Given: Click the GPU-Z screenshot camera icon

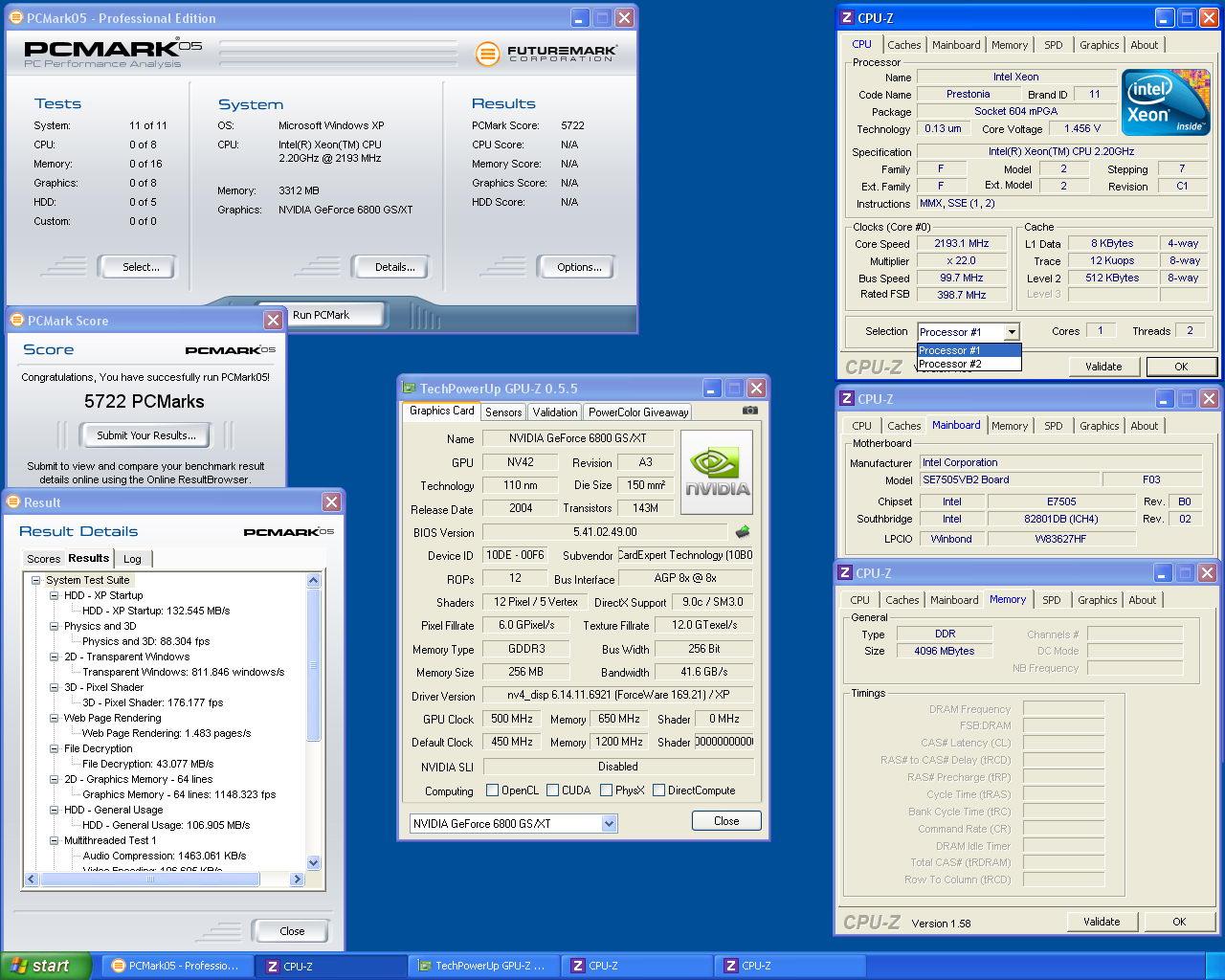Looking at the screenshot, I should tap(749, 411).
